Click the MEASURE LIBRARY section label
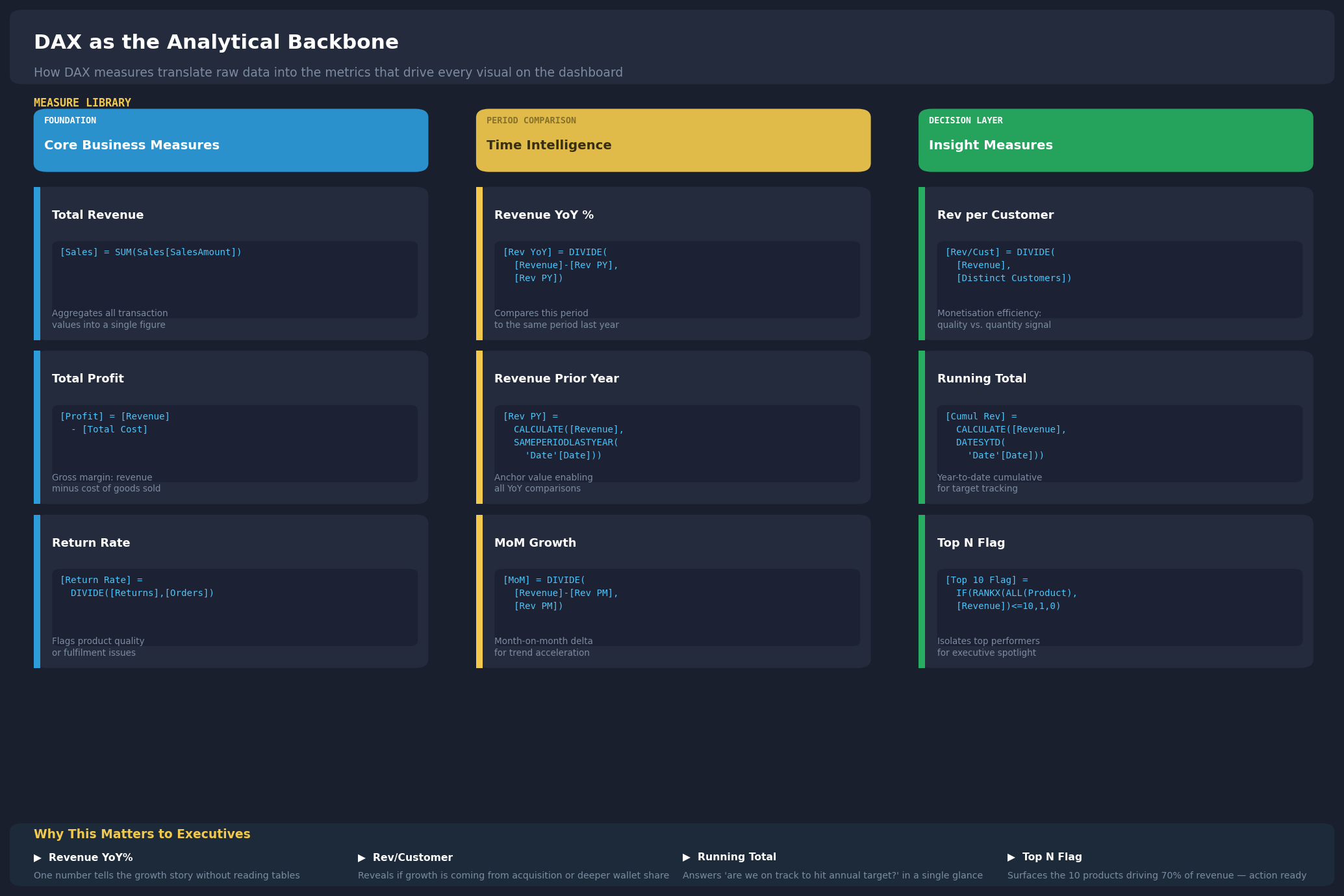This screenshot has height=896, width=1344. 82,103
